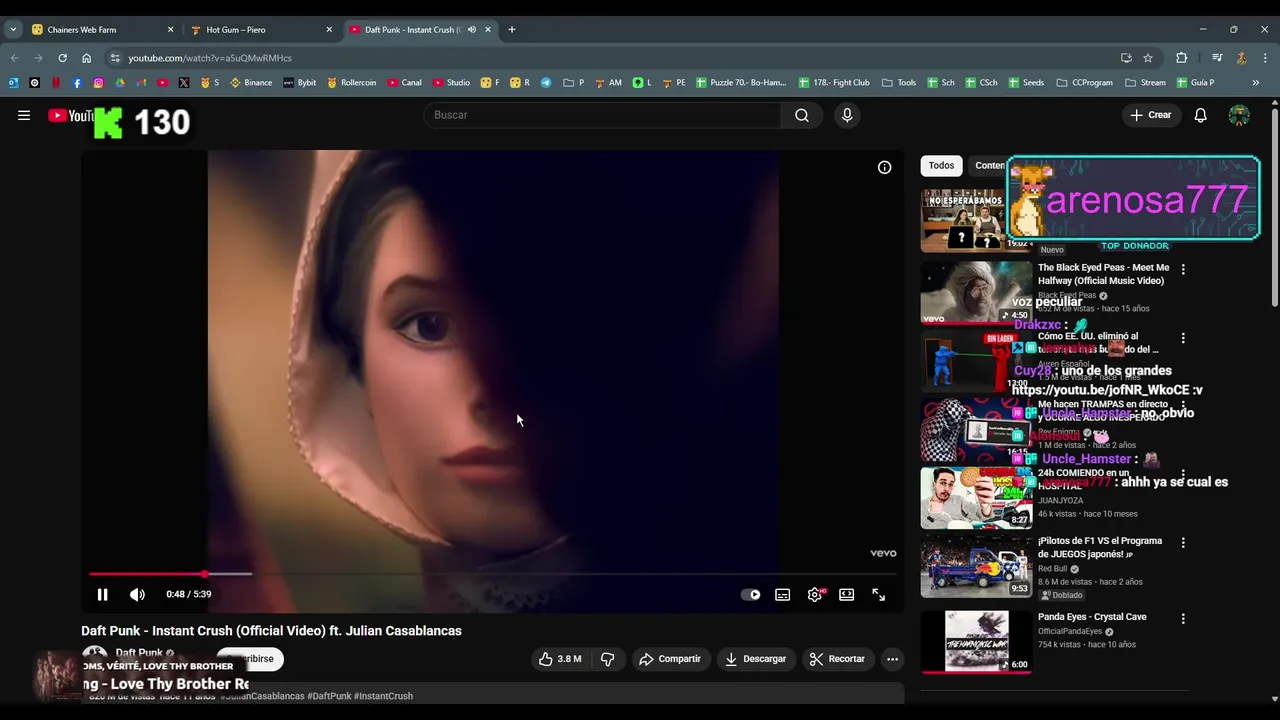Open tab search dropdown arrow
The image size is (1280, 720).
[x=13, y=30]
